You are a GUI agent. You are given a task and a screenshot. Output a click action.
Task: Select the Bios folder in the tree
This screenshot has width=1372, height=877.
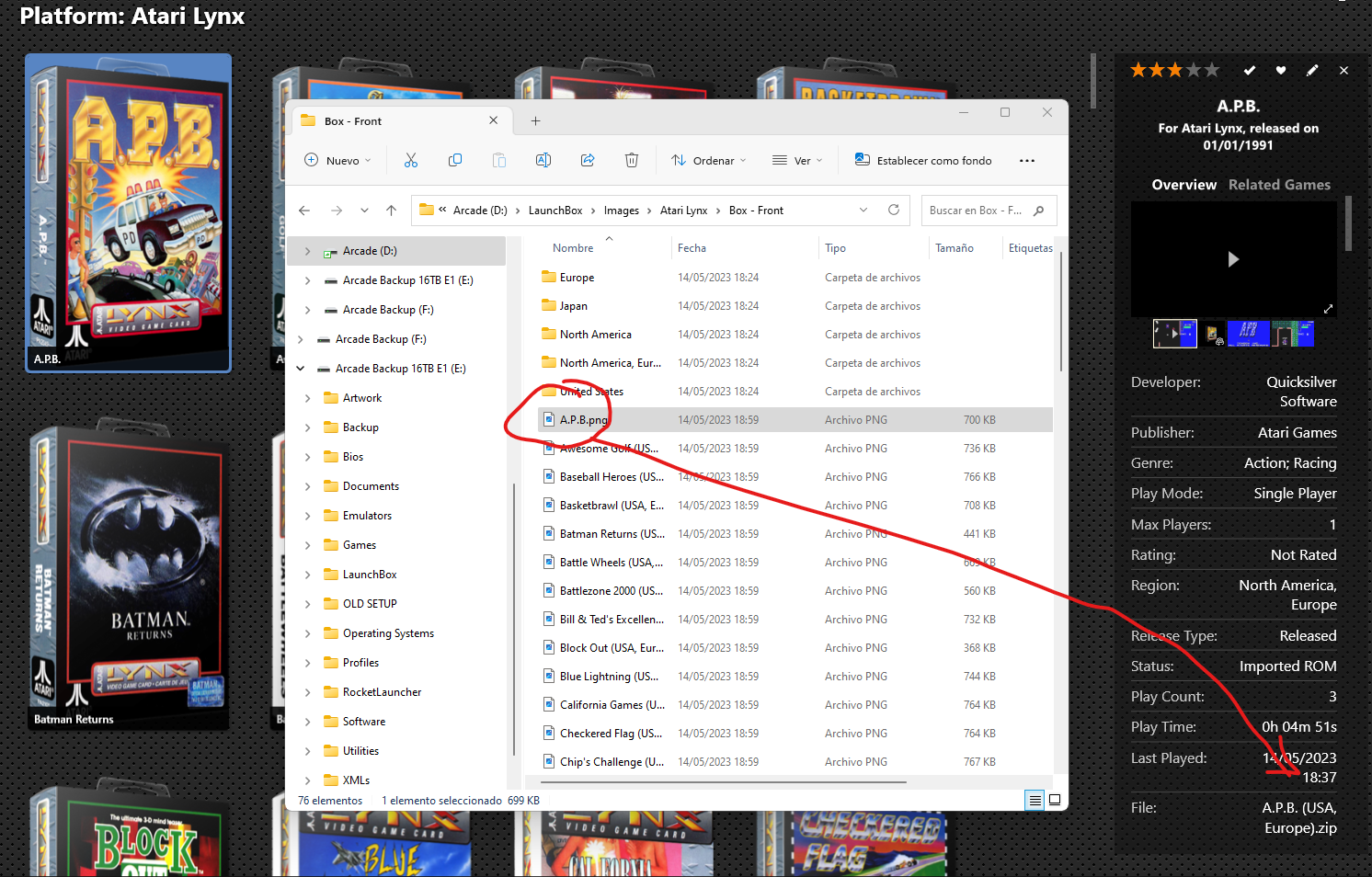pos(353,457)
